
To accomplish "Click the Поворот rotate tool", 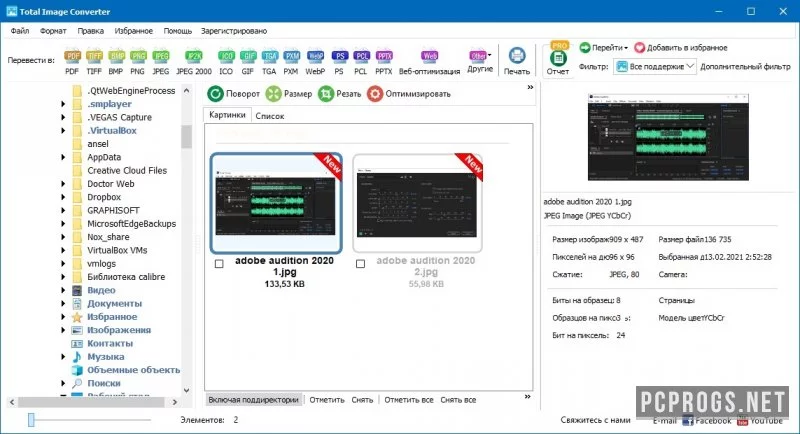I will [x=234, y=94].
